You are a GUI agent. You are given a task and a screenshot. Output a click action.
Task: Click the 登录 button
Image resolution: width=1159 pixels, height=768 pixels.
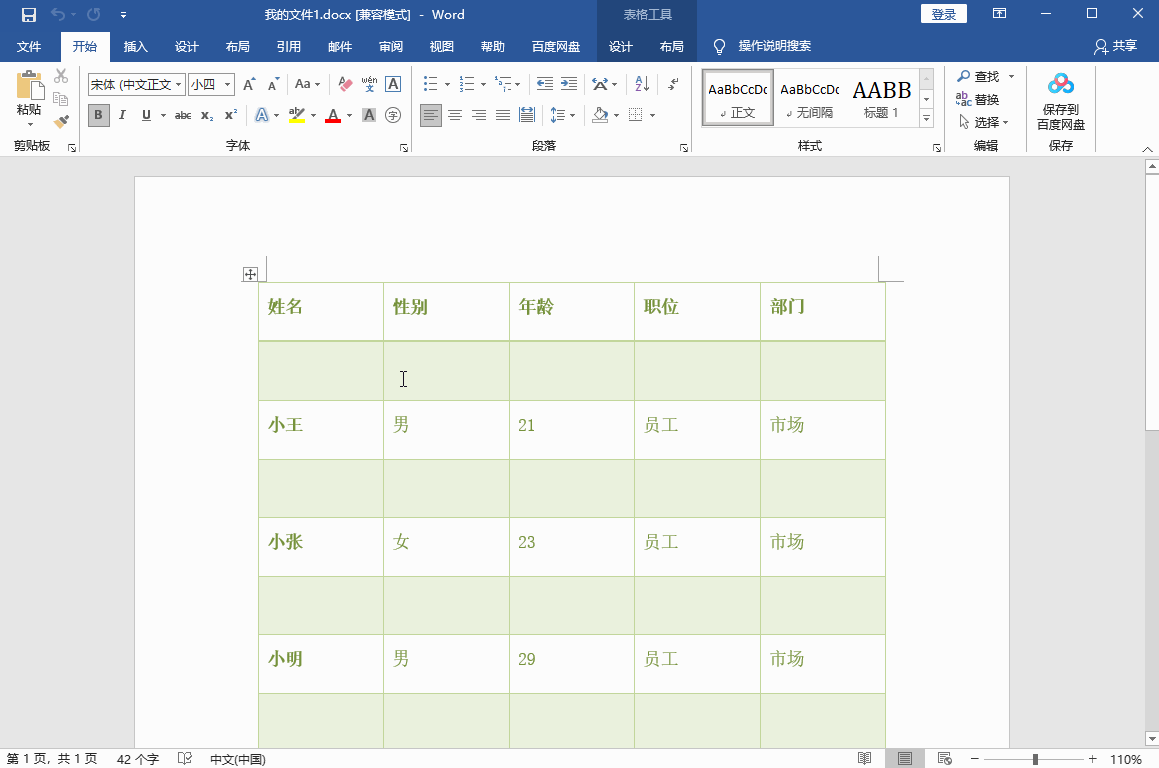pyautogui.click(x=944, y=14)
